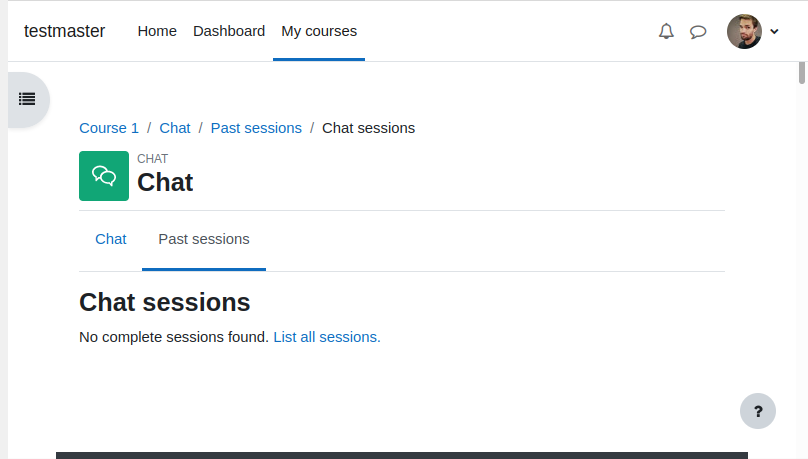Image resolution: width=808 pixels, height=459 pixels.
Task: Click the green Chat activity icon
Action: coord(104,176)
